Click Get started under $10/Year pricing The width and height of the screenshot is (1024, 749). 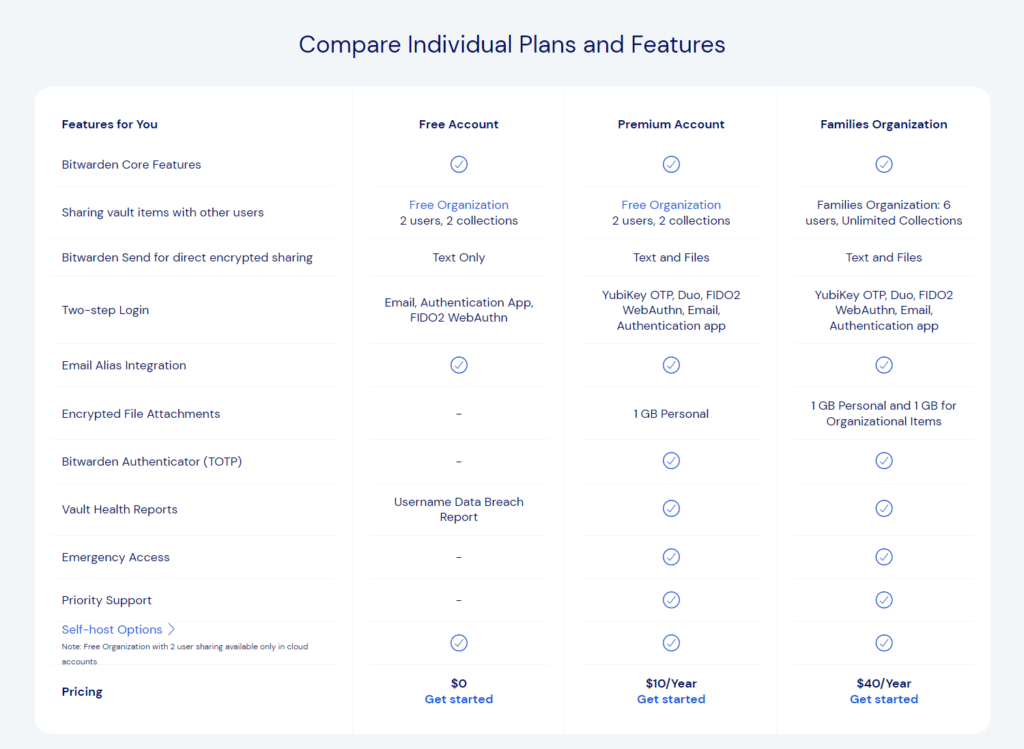(671, 699)
